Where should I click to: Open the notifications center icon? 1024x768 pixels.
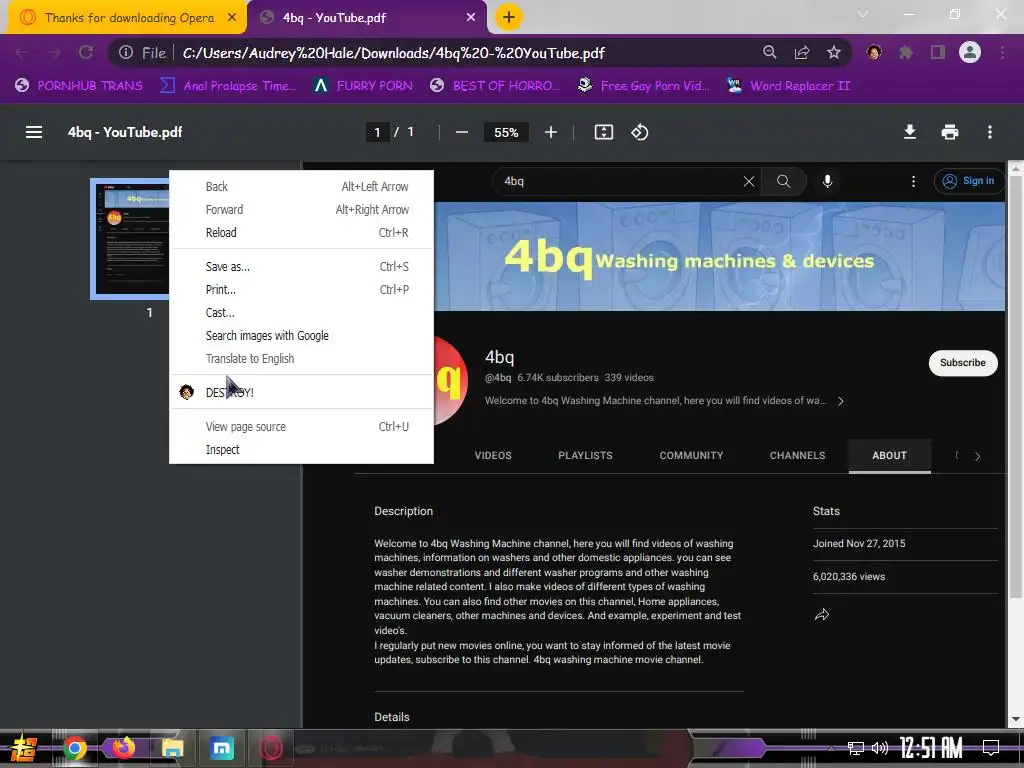click(991, 748)
